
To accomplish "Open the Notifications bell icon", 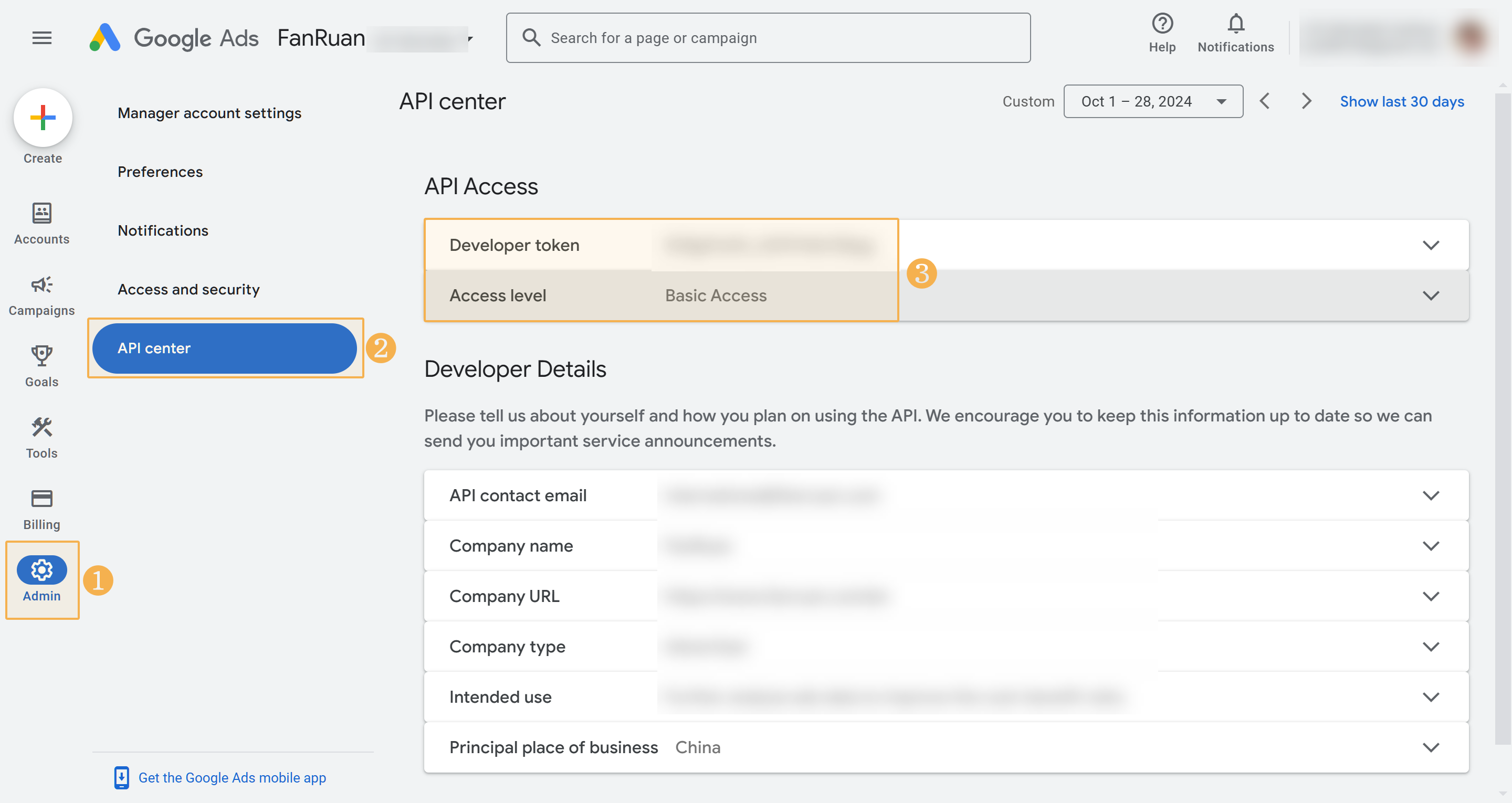I will point(1235,24).
